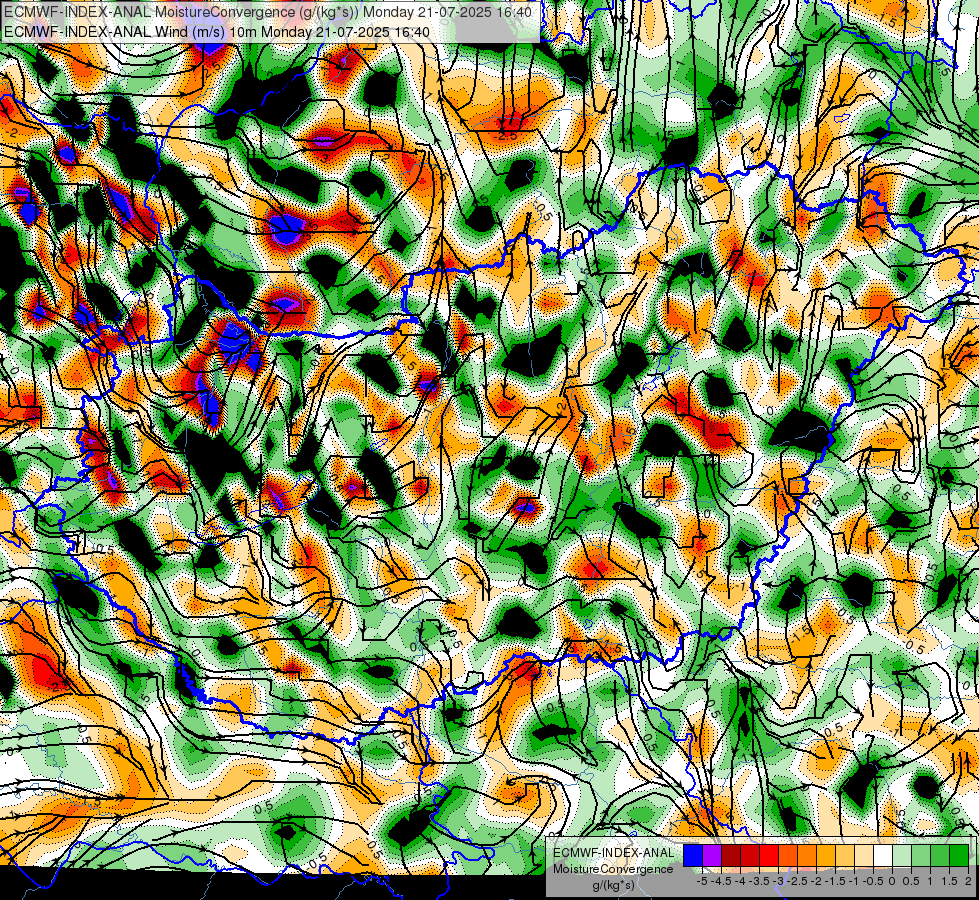Click the legend label ECMWF-INDEX-ANAL
Viewport: 979px width, 900px height.
tap(614, 853)
